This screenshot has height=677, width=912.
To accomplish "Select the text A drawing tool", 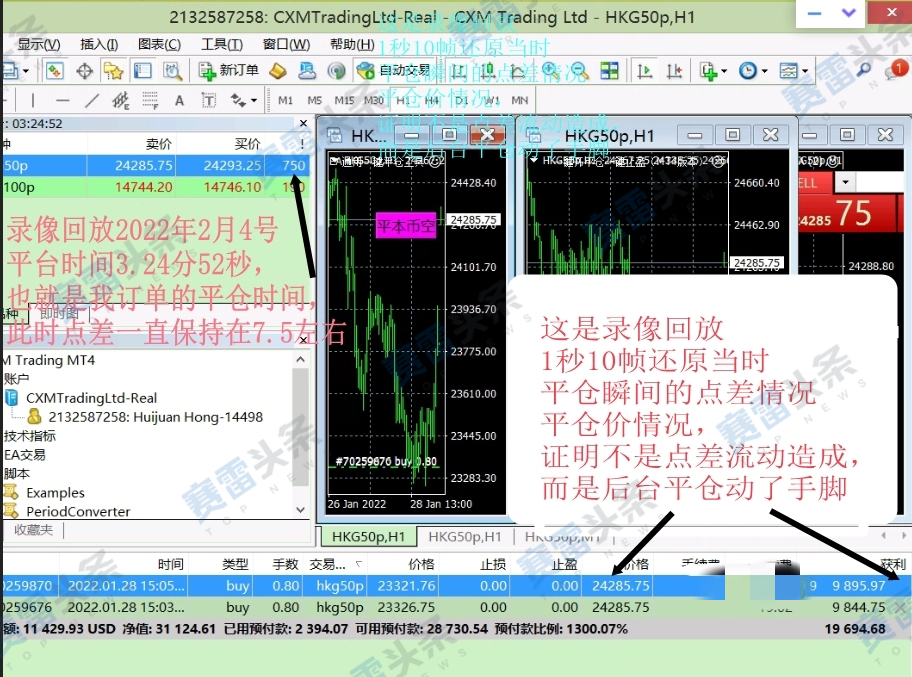I will tap(179, 101).
